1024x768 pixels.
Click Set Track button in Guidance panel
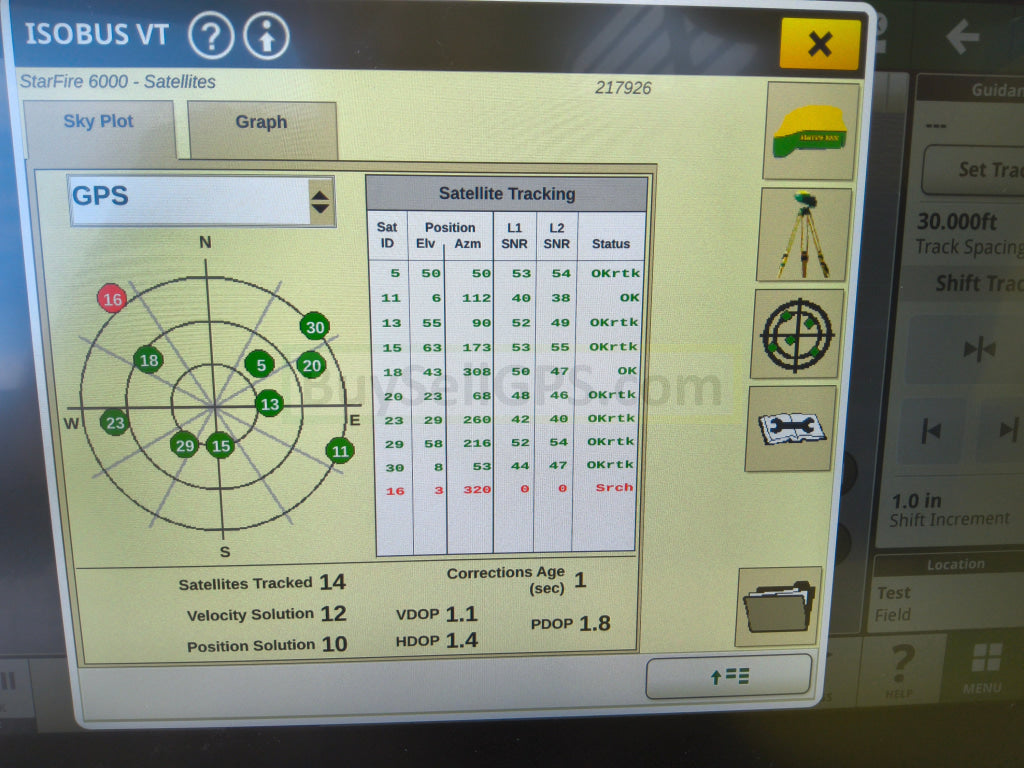pyautogui.click(x=975, y=170)
